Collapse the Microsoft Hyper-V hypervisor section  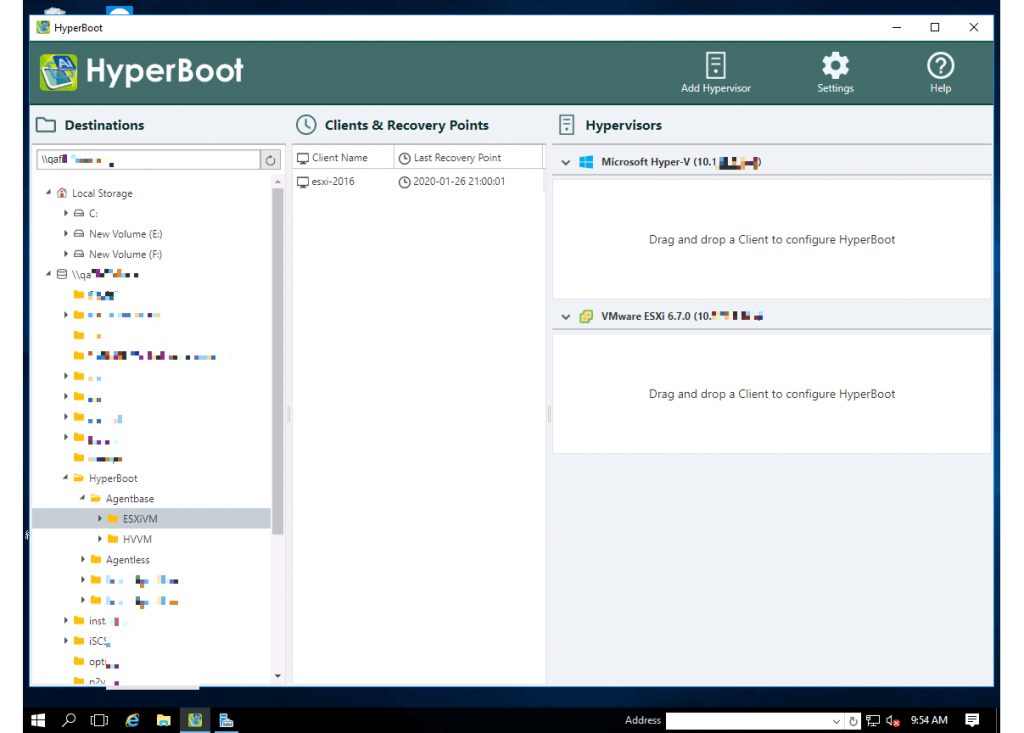click(565, 161)
